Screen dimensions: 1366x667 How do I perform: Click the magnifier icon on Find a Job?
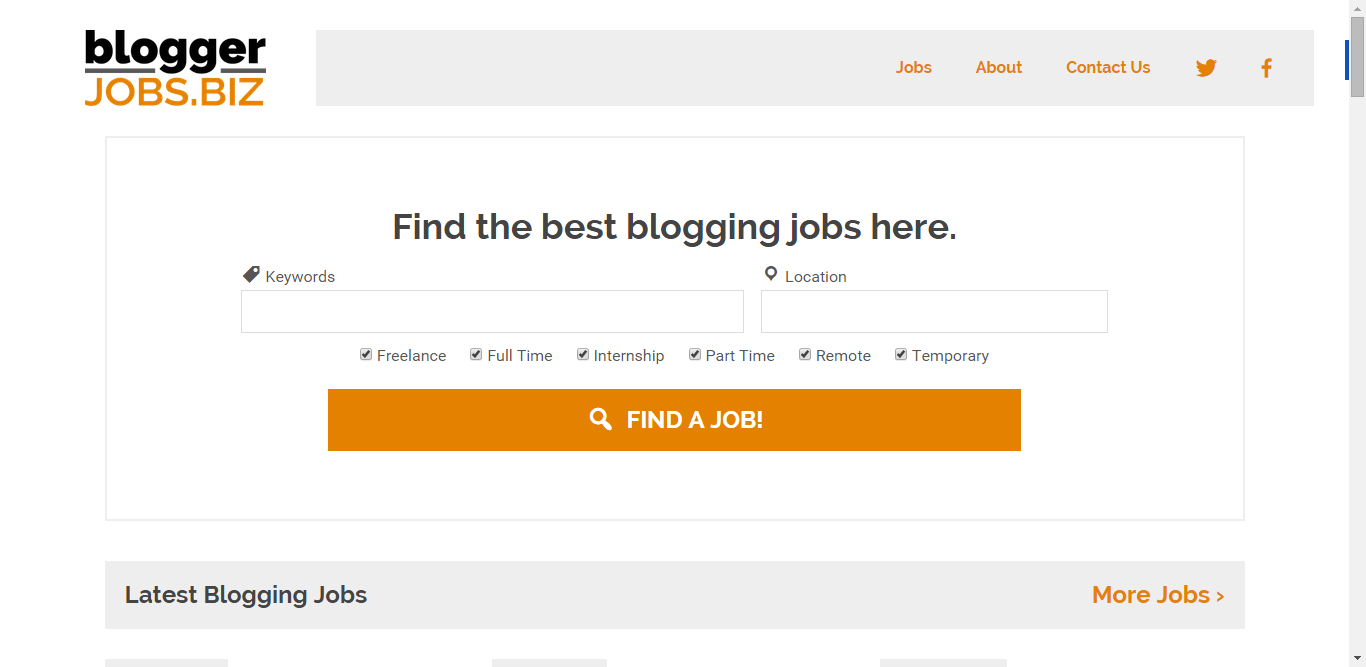[x=601, y=419]
